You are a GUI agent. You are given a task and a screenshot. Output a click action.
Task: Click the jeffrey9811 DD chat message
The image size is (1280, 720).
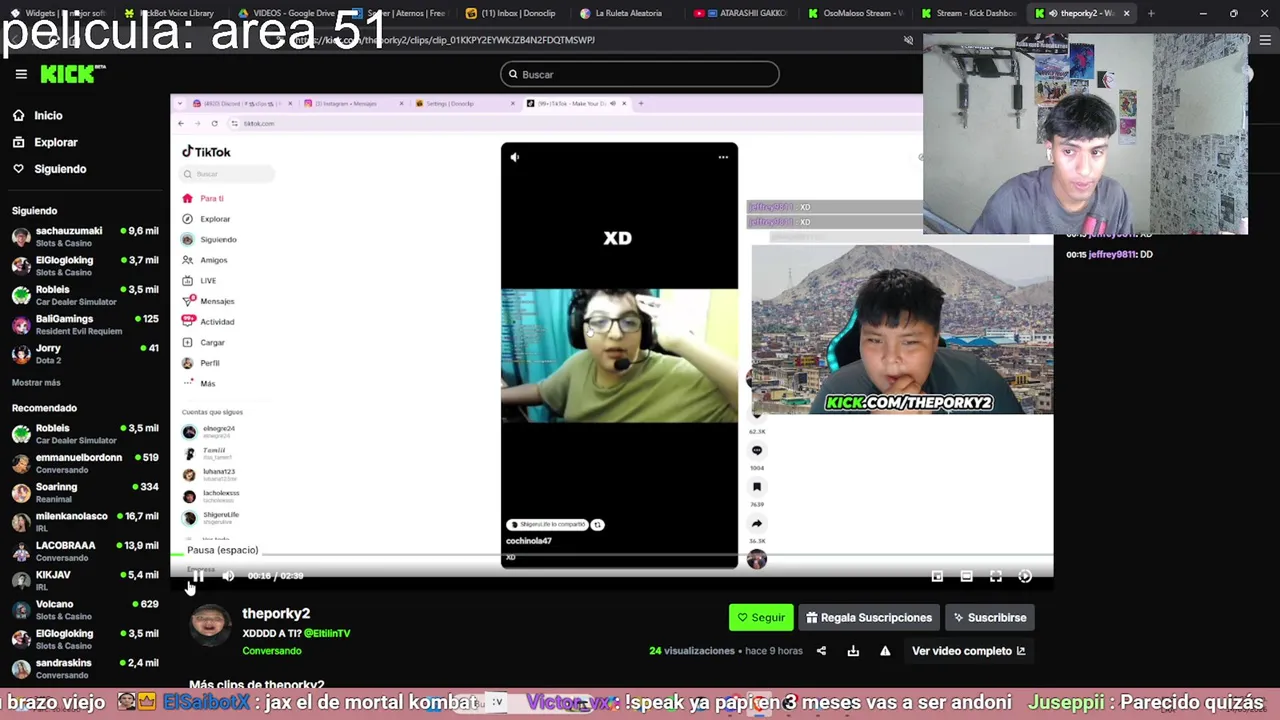click(x=1110, y=254)
